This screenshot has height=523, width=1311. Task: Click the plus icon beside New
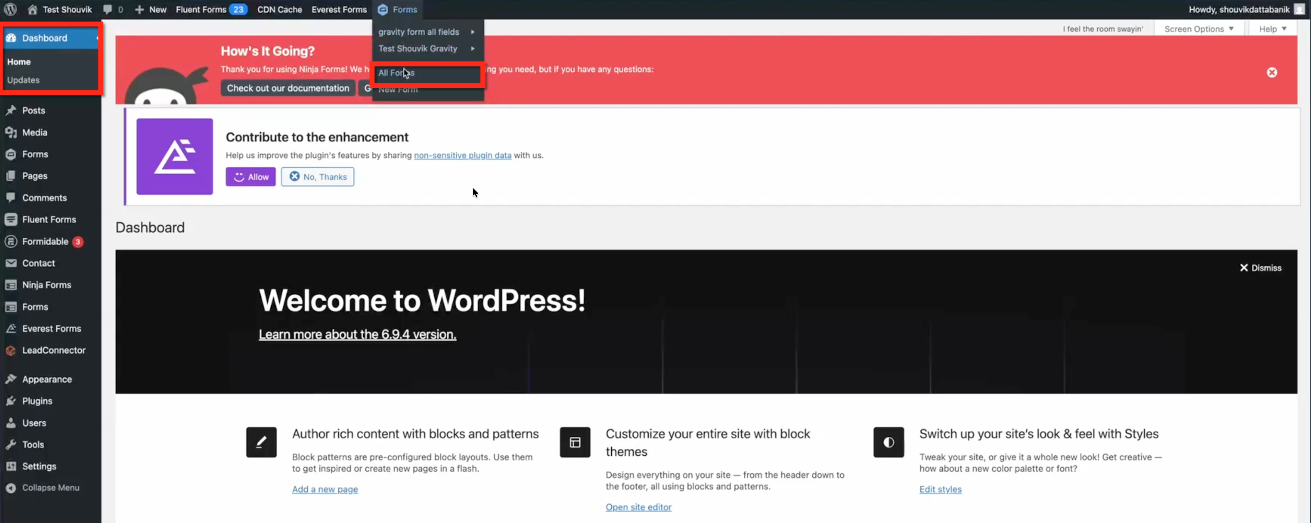[x=139, y=9]
